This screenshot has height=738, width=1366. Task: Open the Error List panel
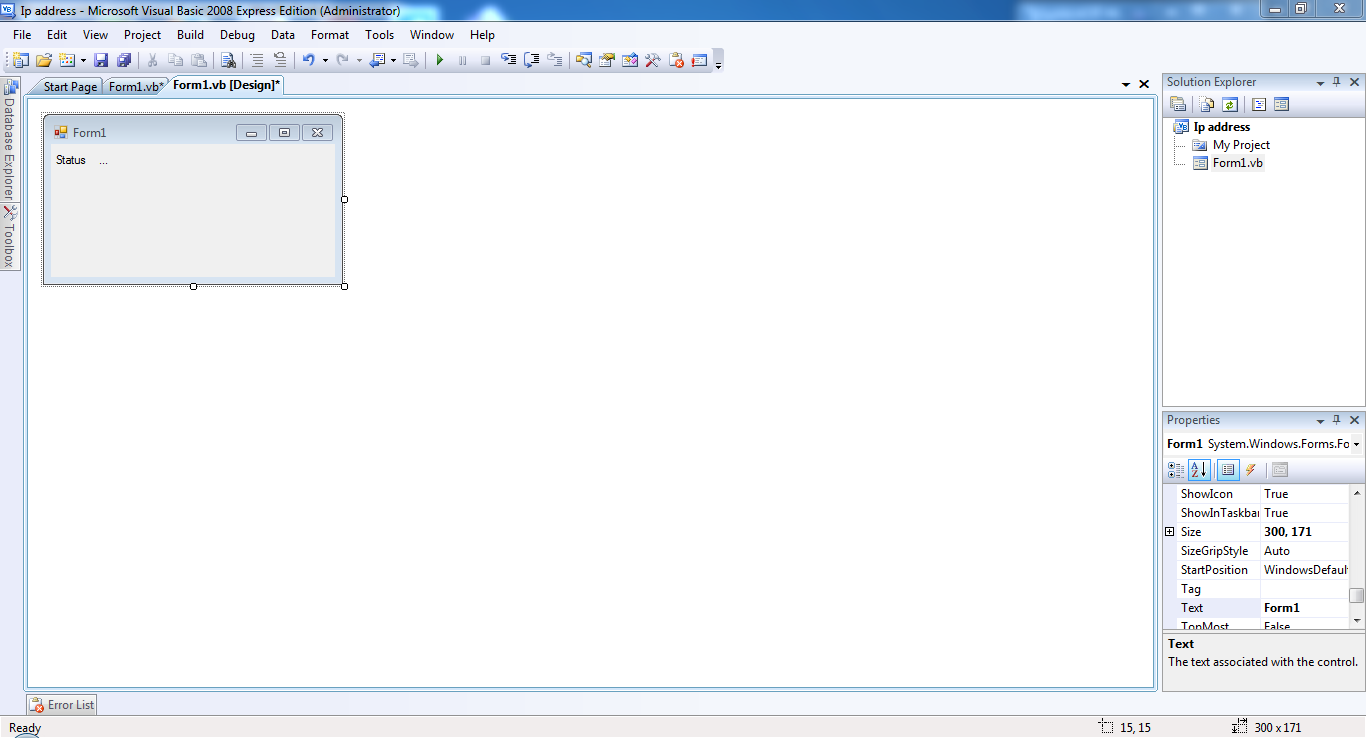tap(61, 704)
